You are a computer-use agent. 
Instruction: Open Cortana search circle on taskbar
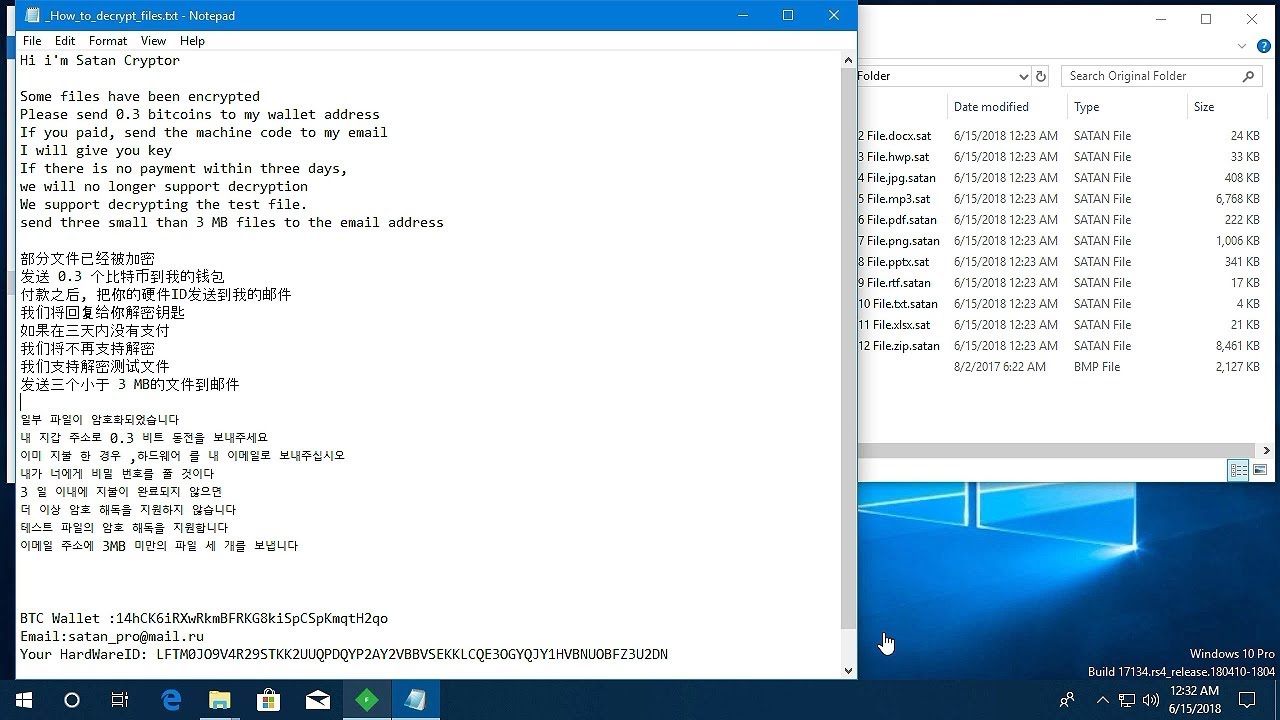click(72, 700)
